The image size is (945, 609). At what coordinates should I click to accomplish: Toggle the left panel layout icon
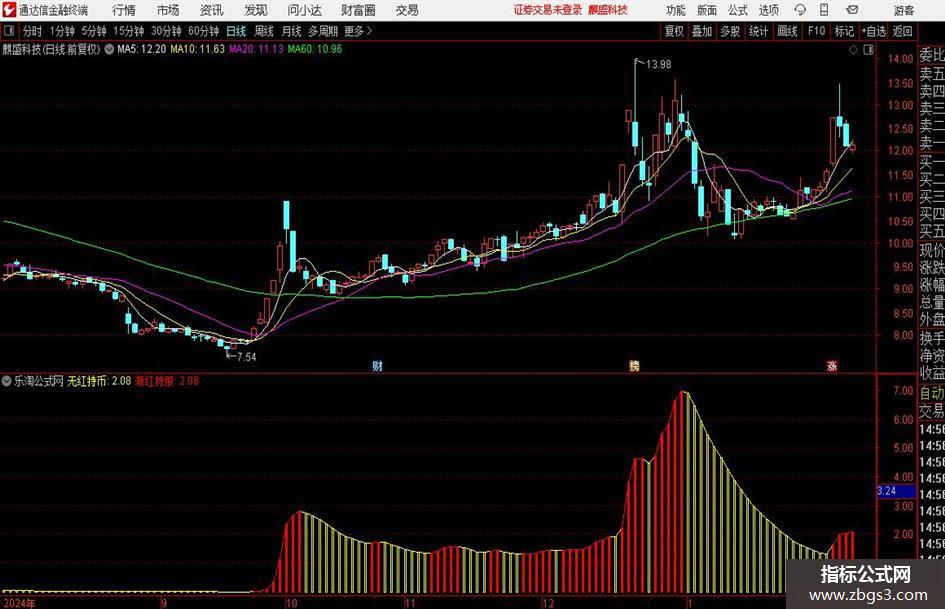(9, 31)
